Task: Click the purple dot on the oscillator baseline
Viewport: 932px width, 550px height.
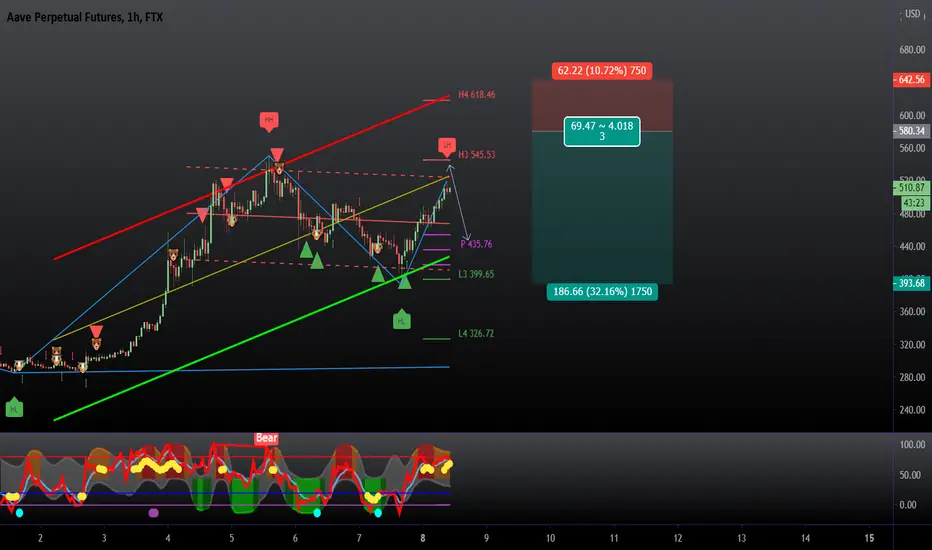Action: click(x=153, y=513)
